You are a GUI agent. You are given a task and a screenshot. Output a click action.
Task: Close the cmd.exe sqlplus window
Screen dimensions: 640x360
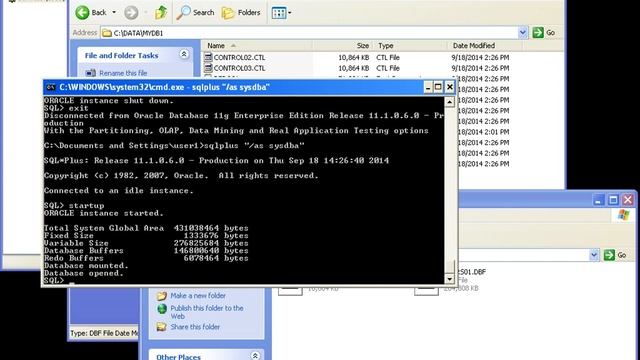tap(449, 87)
